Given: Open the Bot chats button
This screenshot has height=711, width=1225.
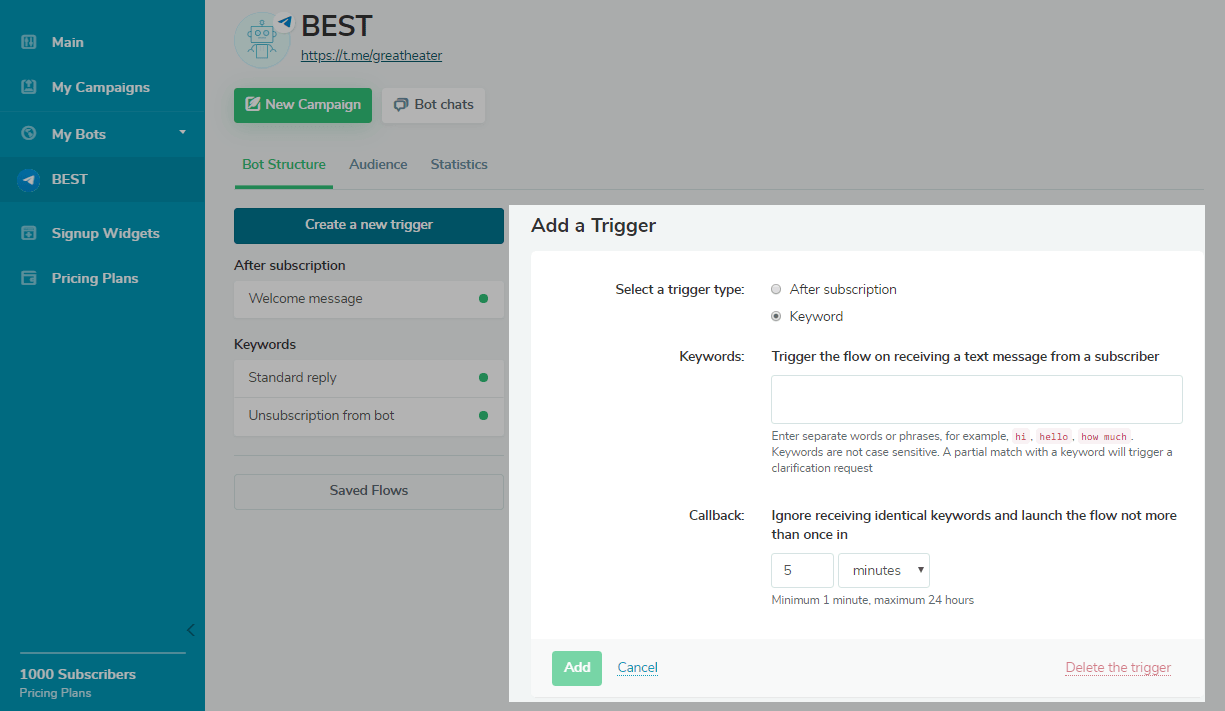Looking at the screenshot, I should [x=433, y=105].
